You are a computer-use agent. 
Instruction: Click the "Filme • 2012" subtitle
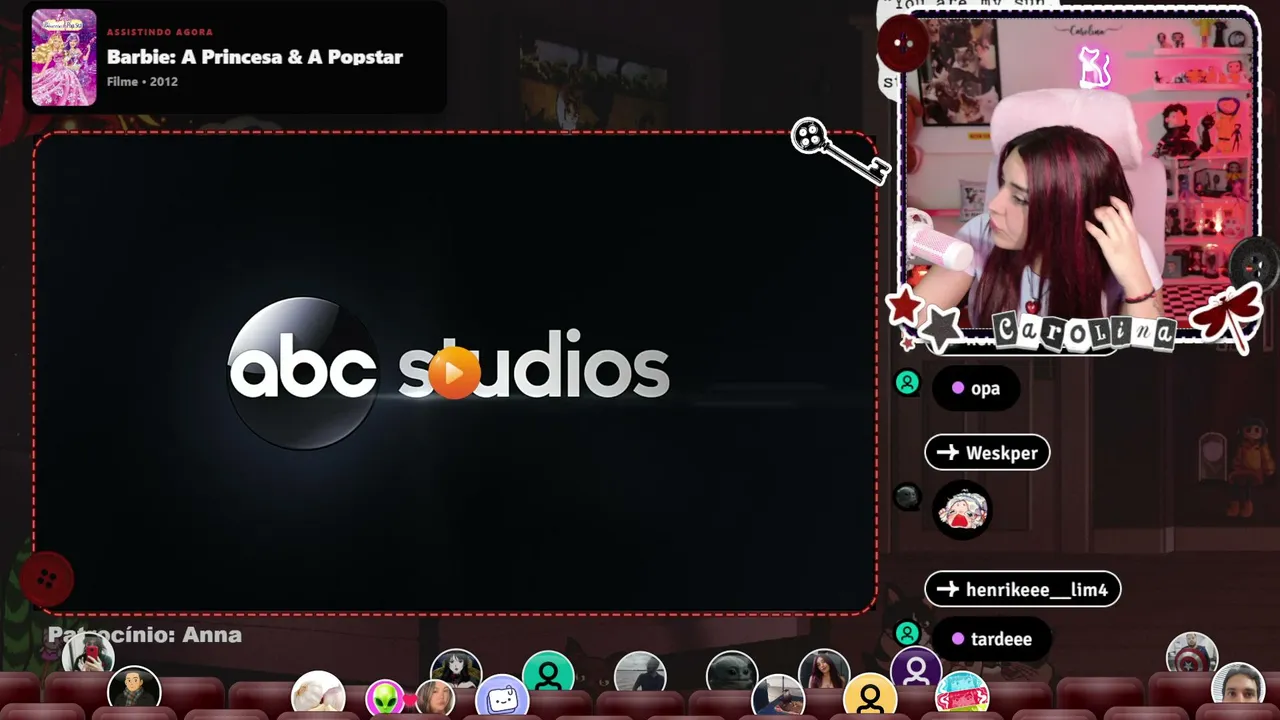[x=142, y=82]
